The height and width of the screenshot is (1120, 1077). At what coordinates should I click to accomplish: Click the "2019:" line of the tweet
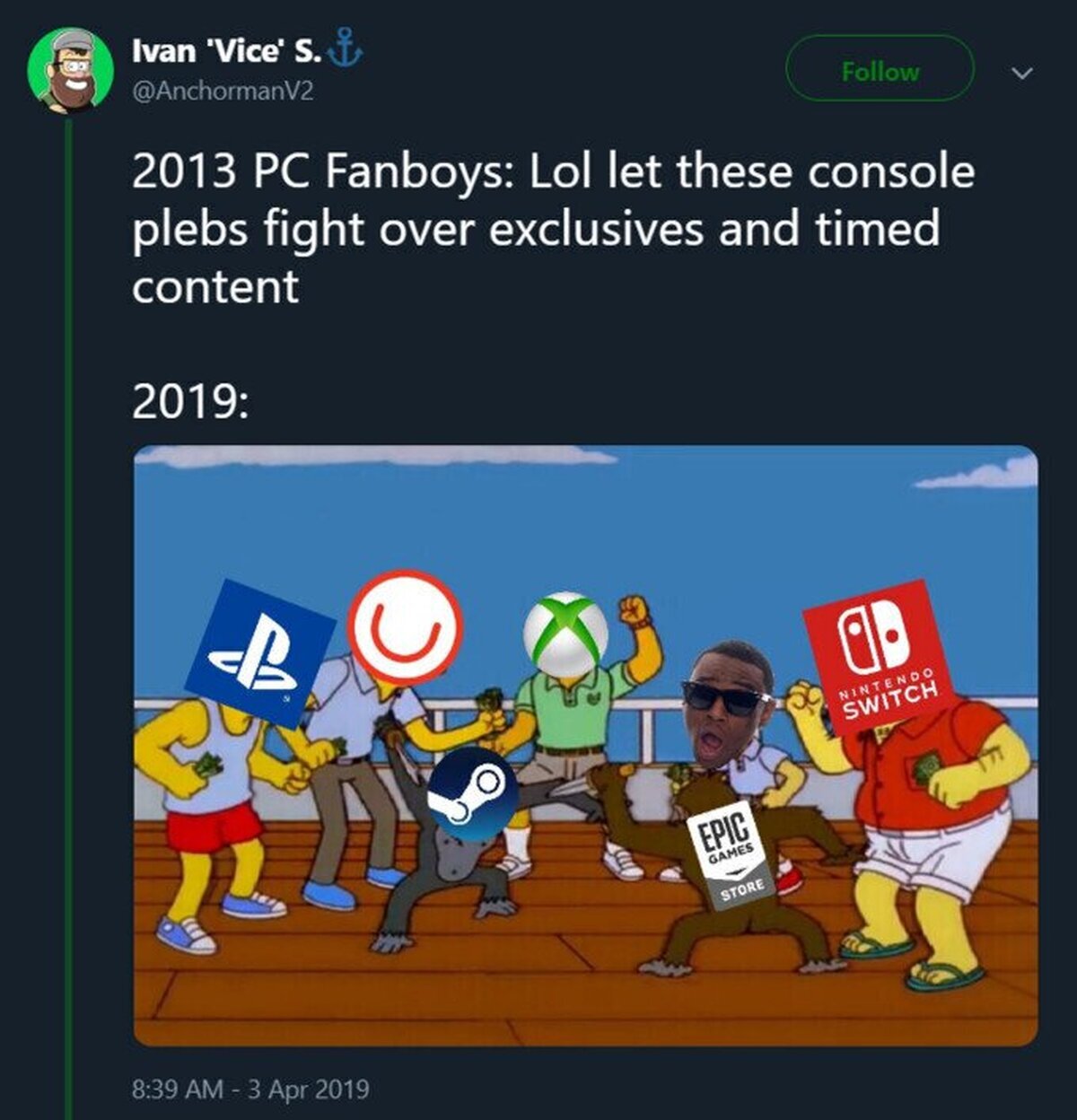(190, 402)
